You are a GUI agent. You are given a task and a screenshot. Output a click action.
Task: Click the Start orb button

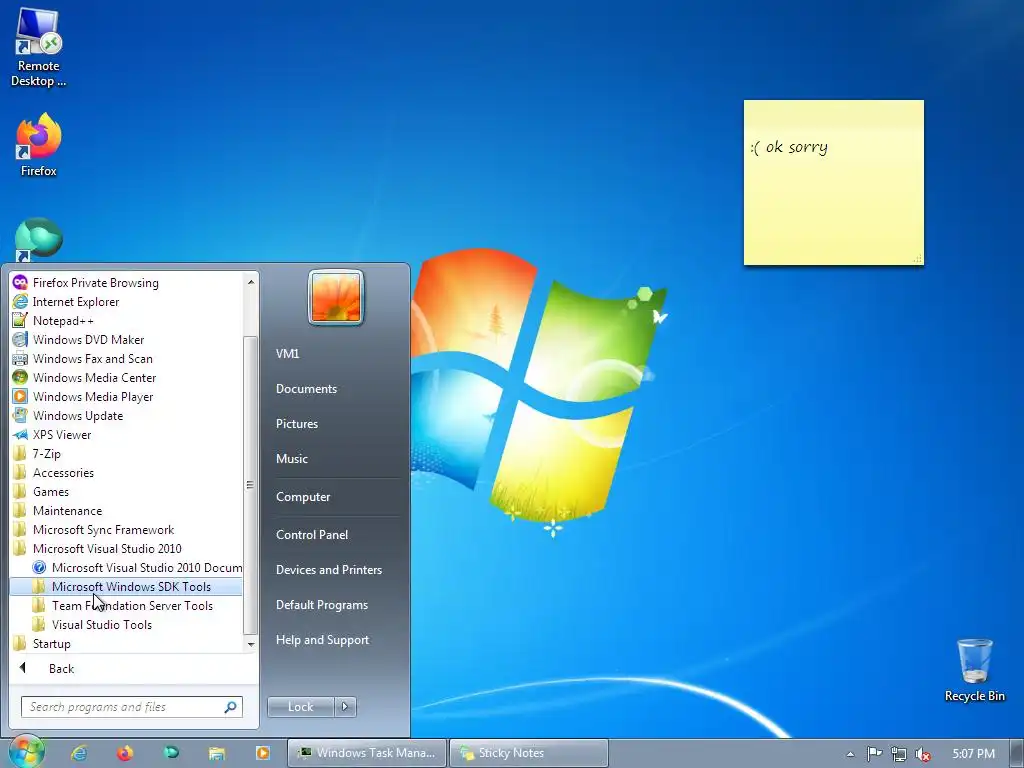coord(26,752)
